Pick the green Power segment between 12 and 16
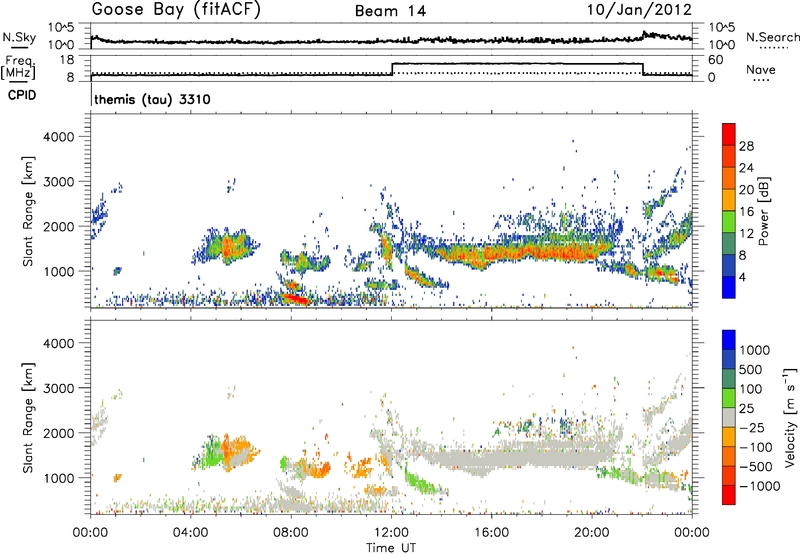The width and height of the screenshot is (800, 554). (x=729, y=222)
